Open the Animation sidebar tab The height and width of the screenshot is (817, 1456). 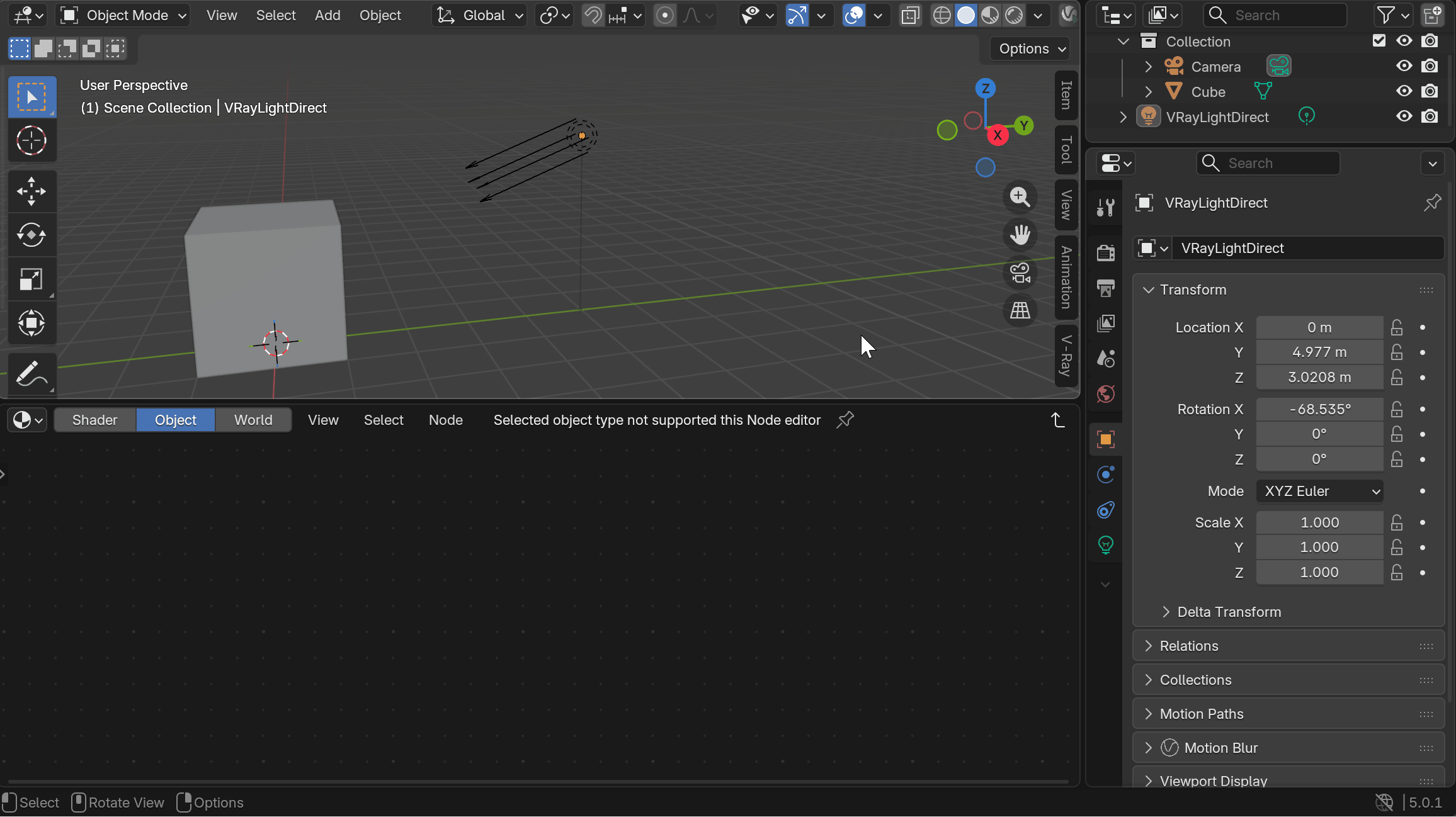pos(1066,277)
